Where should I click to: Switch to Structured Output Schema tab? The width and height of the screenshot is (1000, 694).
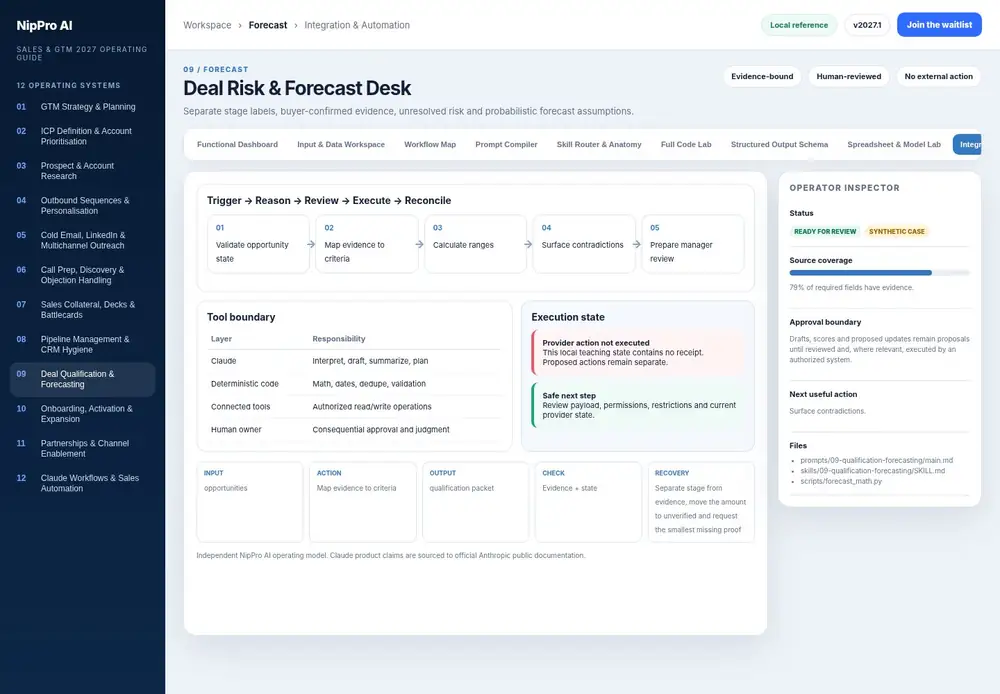[x=779, y=145]
